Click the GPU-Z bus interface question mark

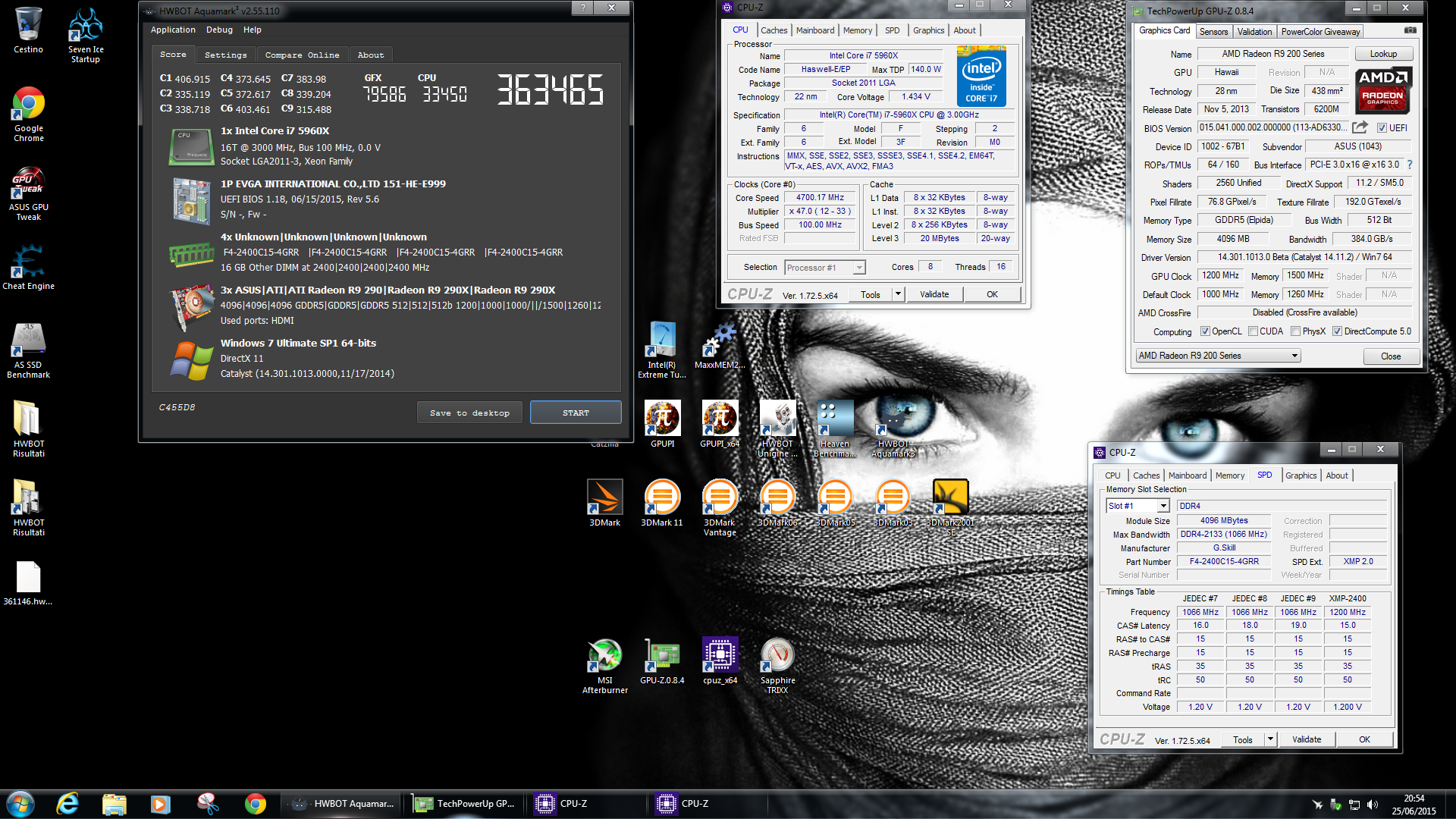coord(1410,165)
